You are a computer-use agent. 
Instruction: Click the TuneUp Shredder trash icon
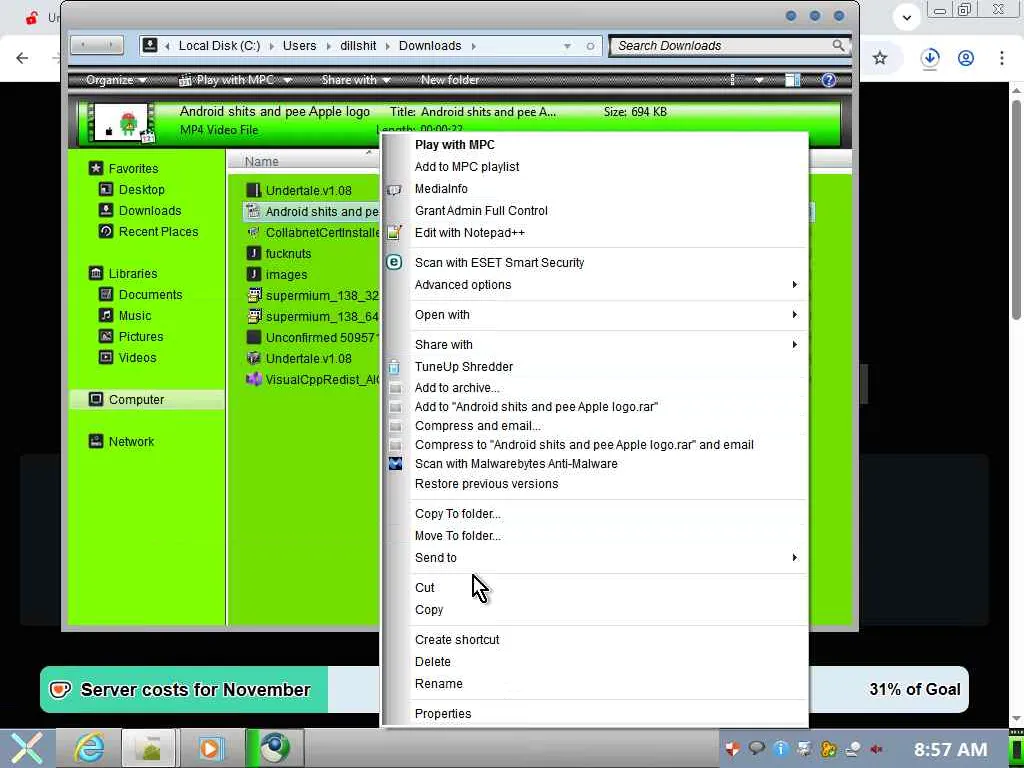pyautogui.click(x=394, y=366)
